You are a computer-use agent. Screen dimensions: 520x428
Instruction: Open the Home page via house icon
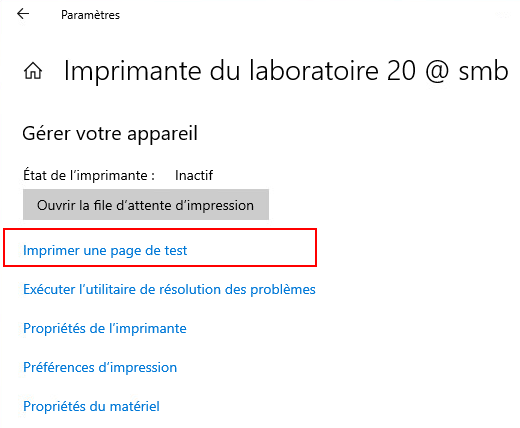[33, 71]
